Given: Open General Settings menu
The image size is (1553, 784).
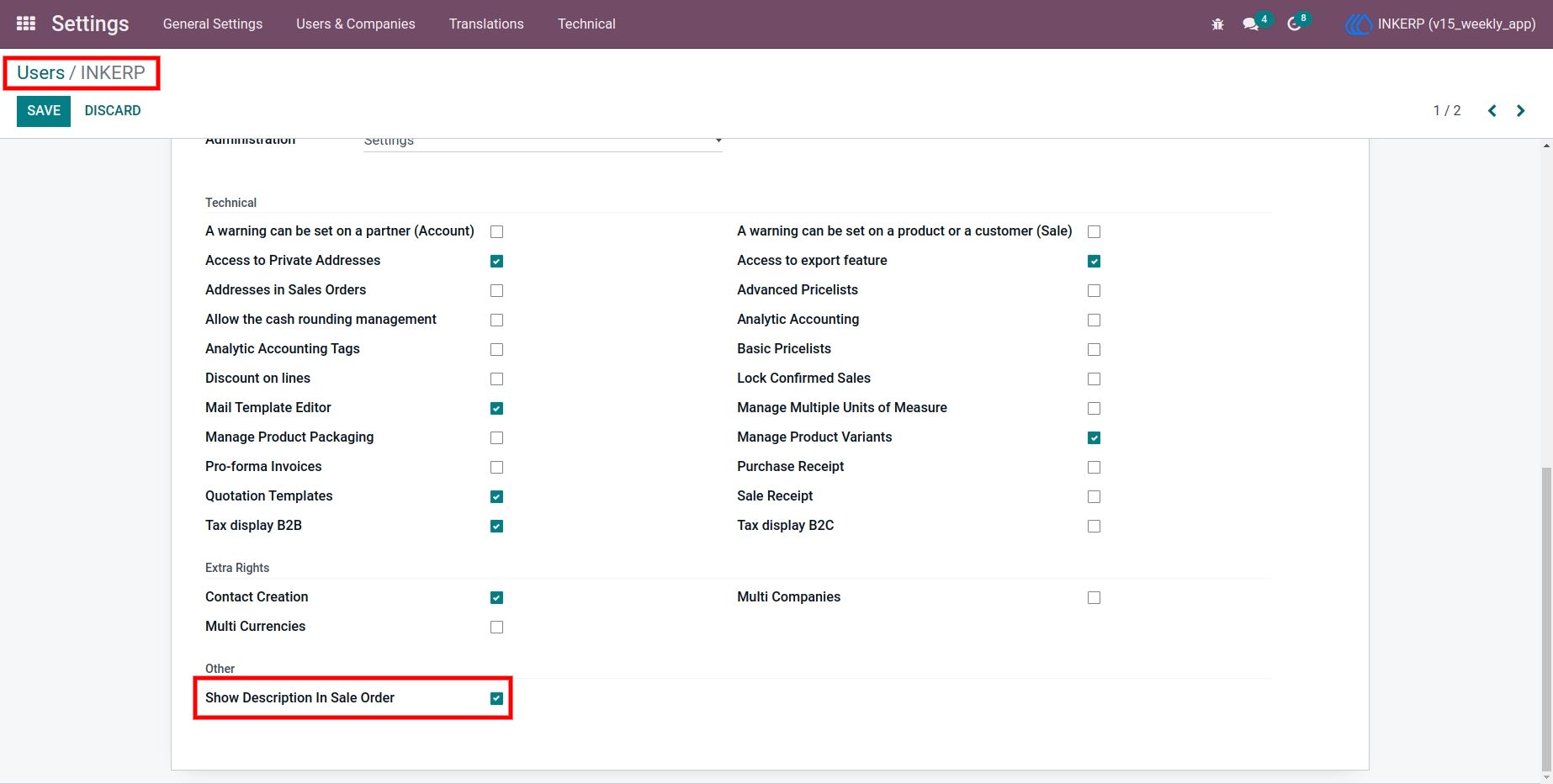Looking at the screenshot, I should click(213, 24).
